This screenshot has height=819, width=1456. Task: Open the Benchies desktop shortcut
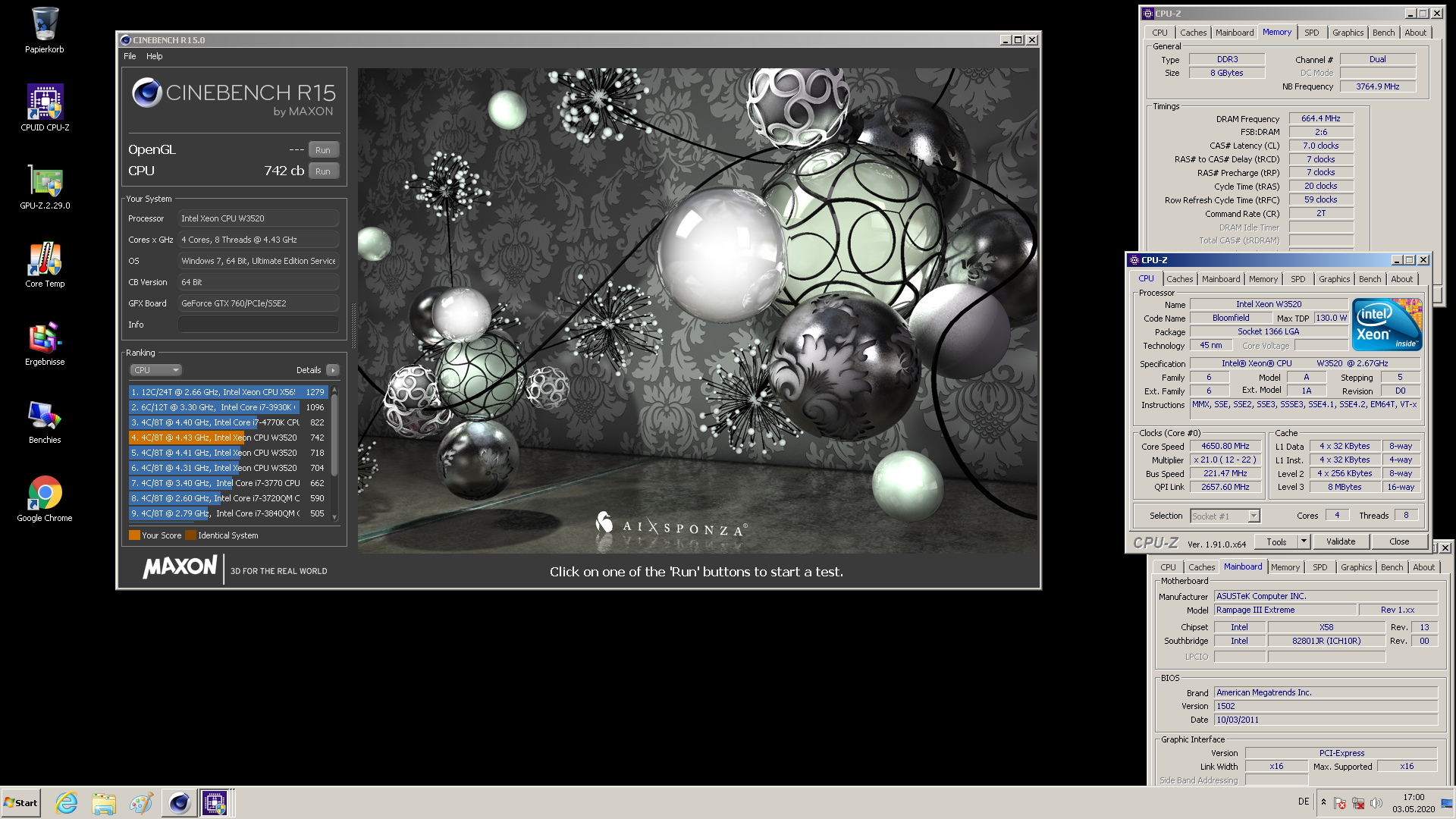(45, 422)
